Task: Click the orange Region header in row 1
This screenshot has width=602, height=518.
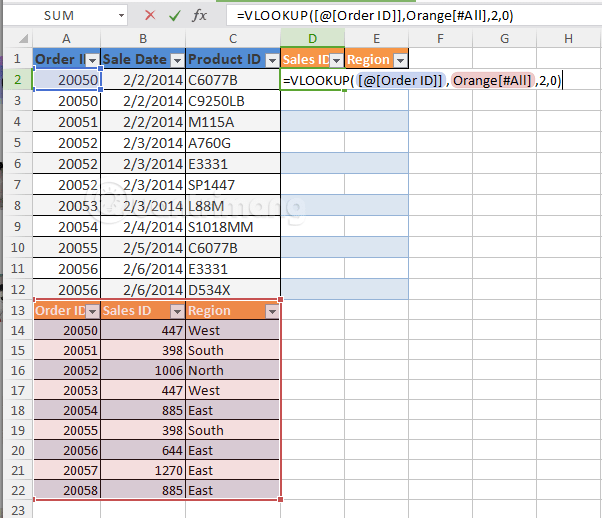Action: [377, 59]
